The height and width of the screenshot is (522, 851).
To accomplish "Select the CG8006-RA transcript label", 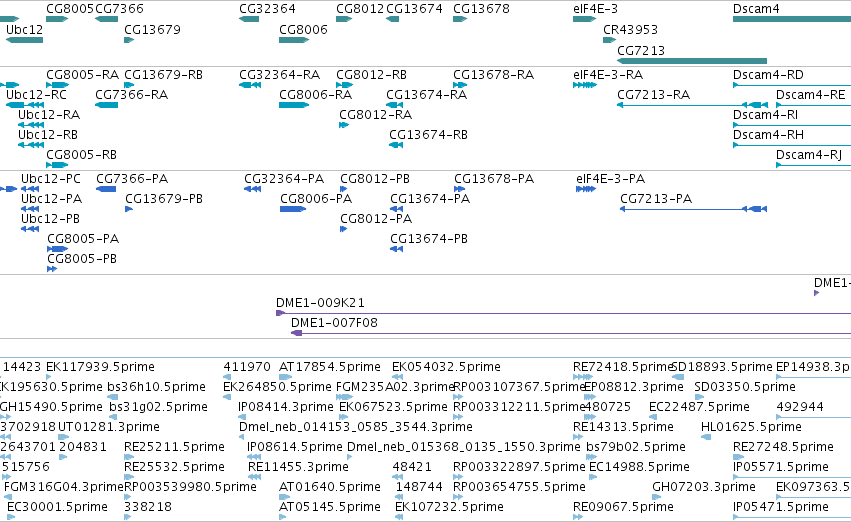I will pos(315,94).
